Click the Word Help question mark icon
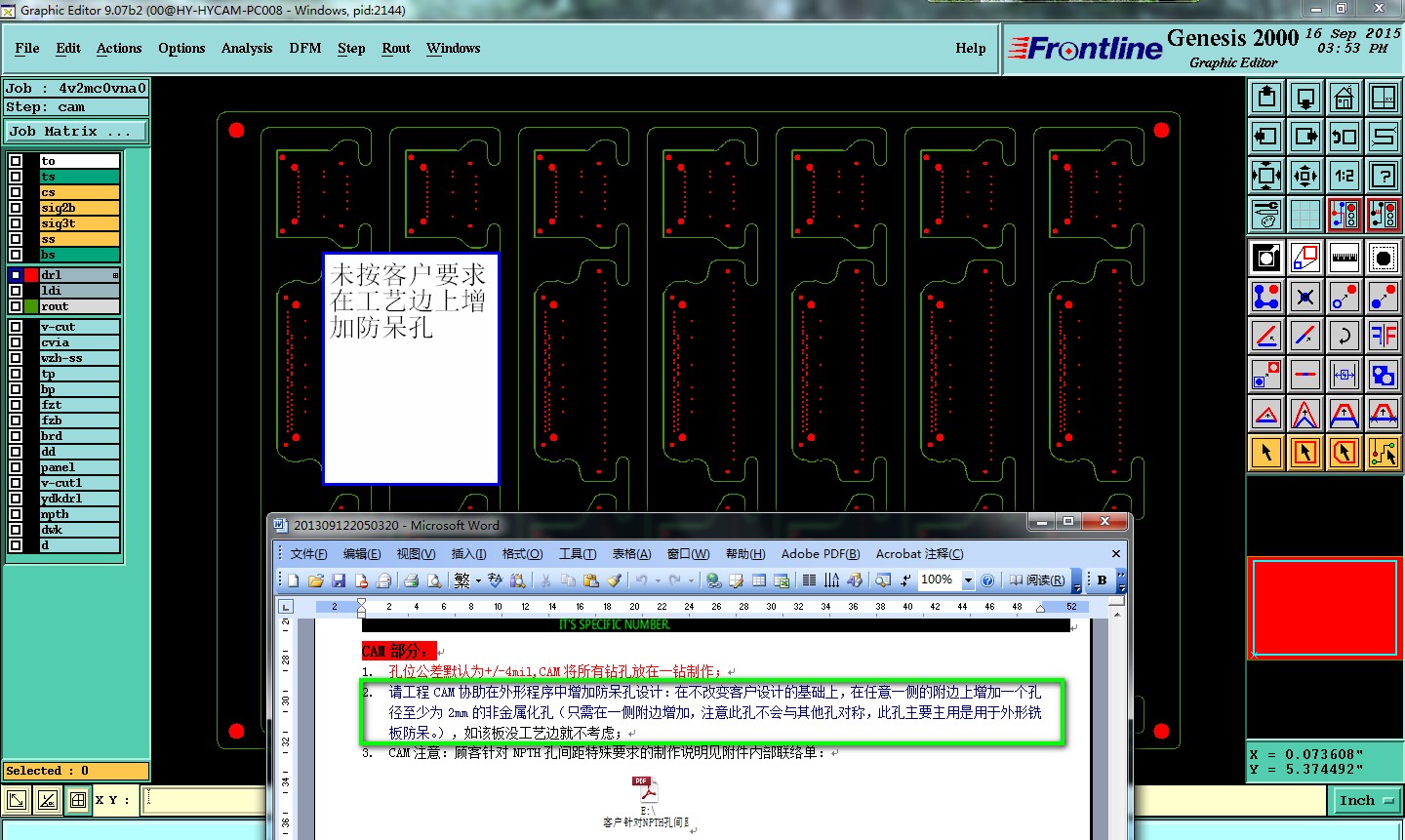The height and width of the screenshot is (840, 1405). pos(987,580)
